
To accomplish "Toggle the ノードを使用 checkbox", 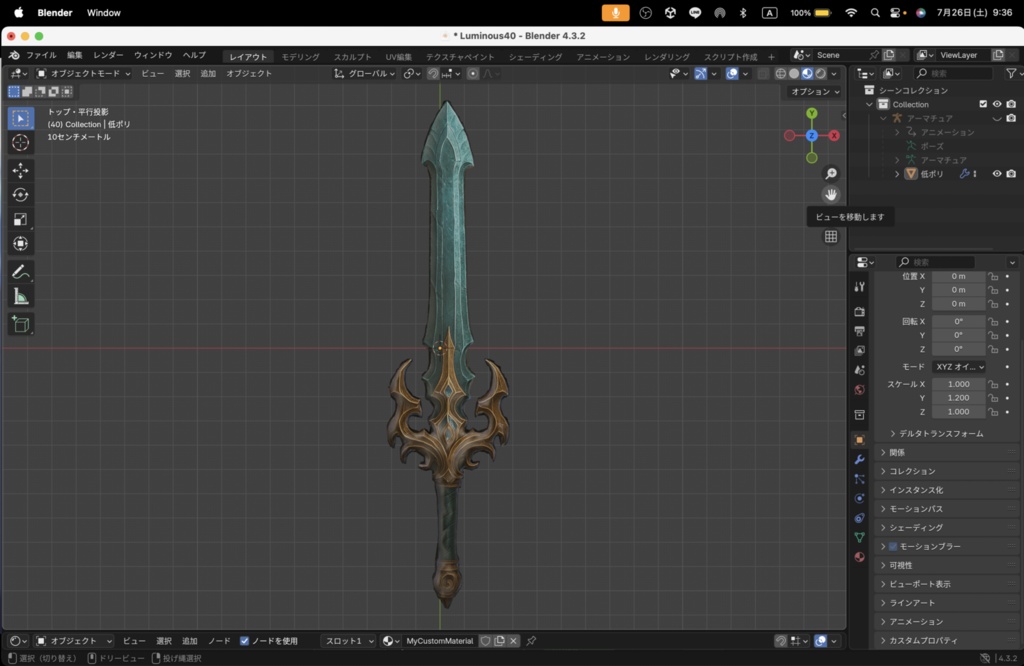I will (x=244, y=641).
